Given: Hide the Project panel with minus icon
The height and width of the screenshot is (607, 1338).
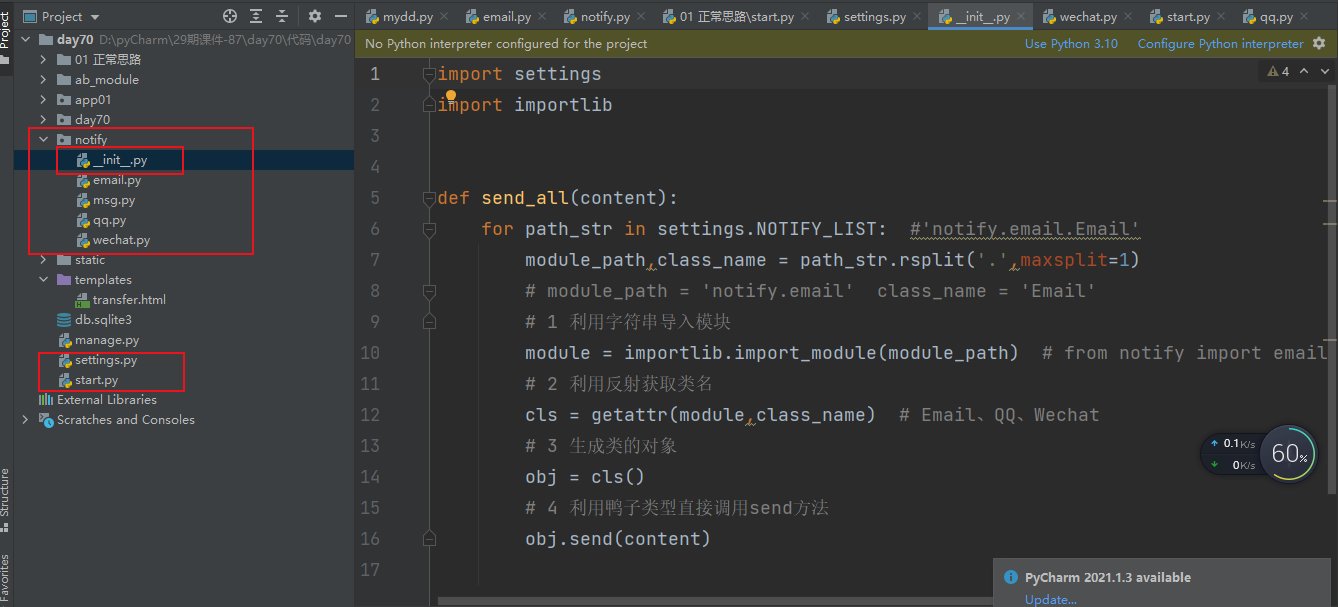Looking at the screenshot, I should [x=340, y=16].
